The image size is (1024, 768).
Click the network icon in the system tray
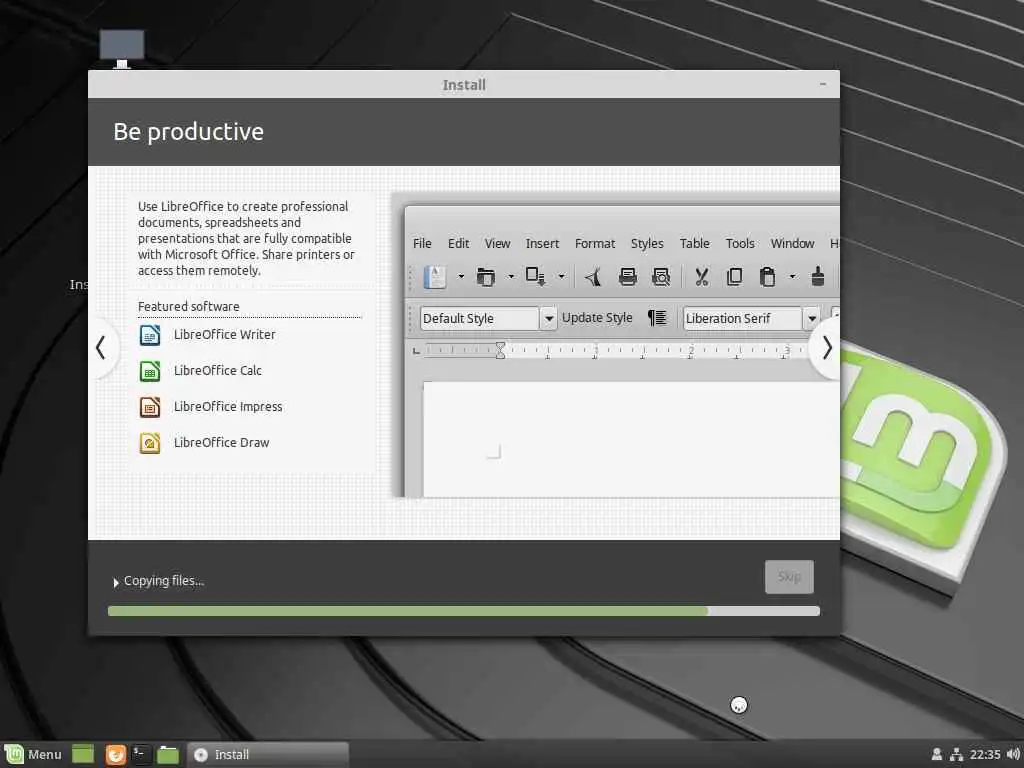click(x=957, y=754)
